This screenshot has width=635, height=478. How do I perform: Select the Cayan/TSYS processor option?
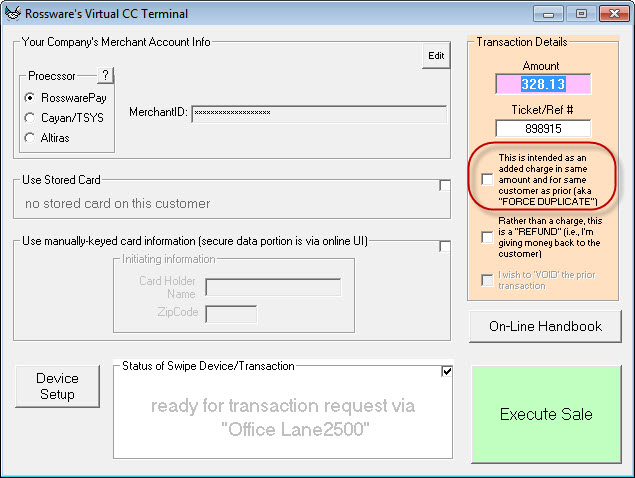[31, 118]
